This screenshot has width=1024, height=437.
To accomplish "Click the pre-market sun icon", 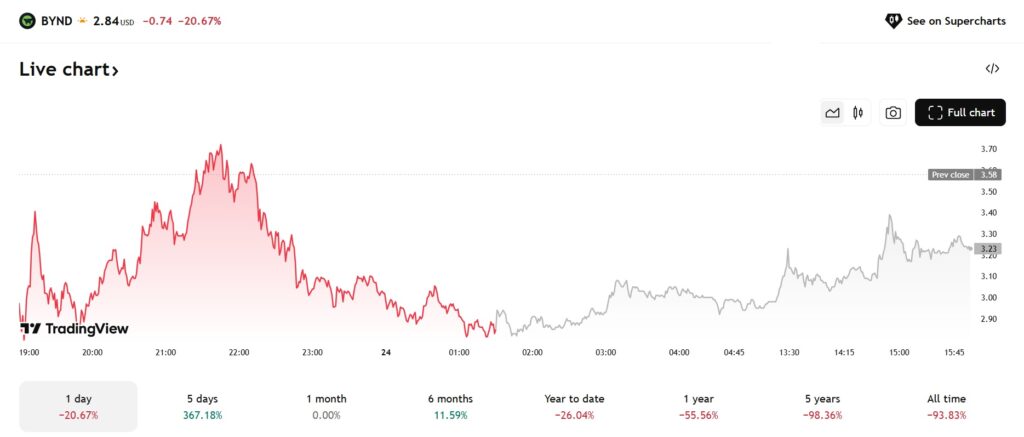I will click(x=82, y=20).
